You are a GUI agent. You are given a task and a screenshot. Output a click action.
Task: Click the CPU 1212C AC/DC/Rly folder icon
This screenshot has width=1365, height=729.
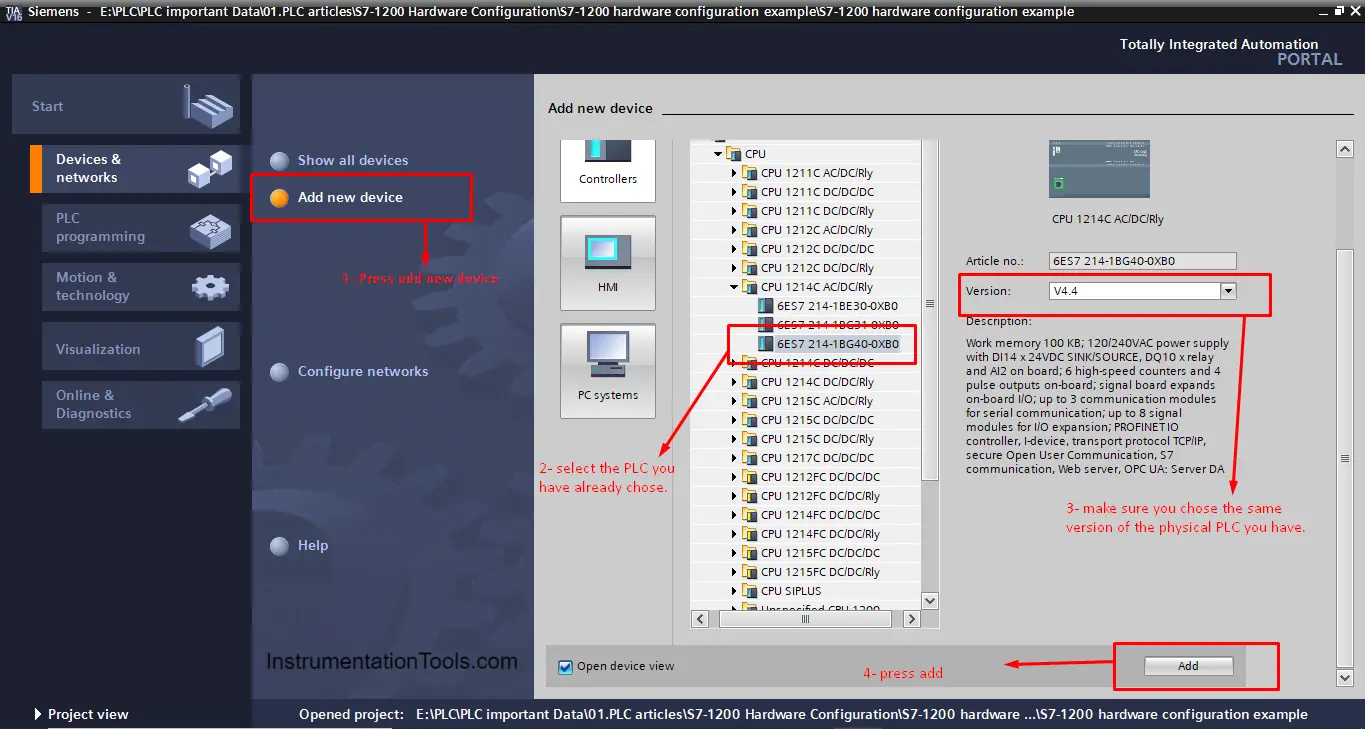pyautogui.click(x=750, y=230)
